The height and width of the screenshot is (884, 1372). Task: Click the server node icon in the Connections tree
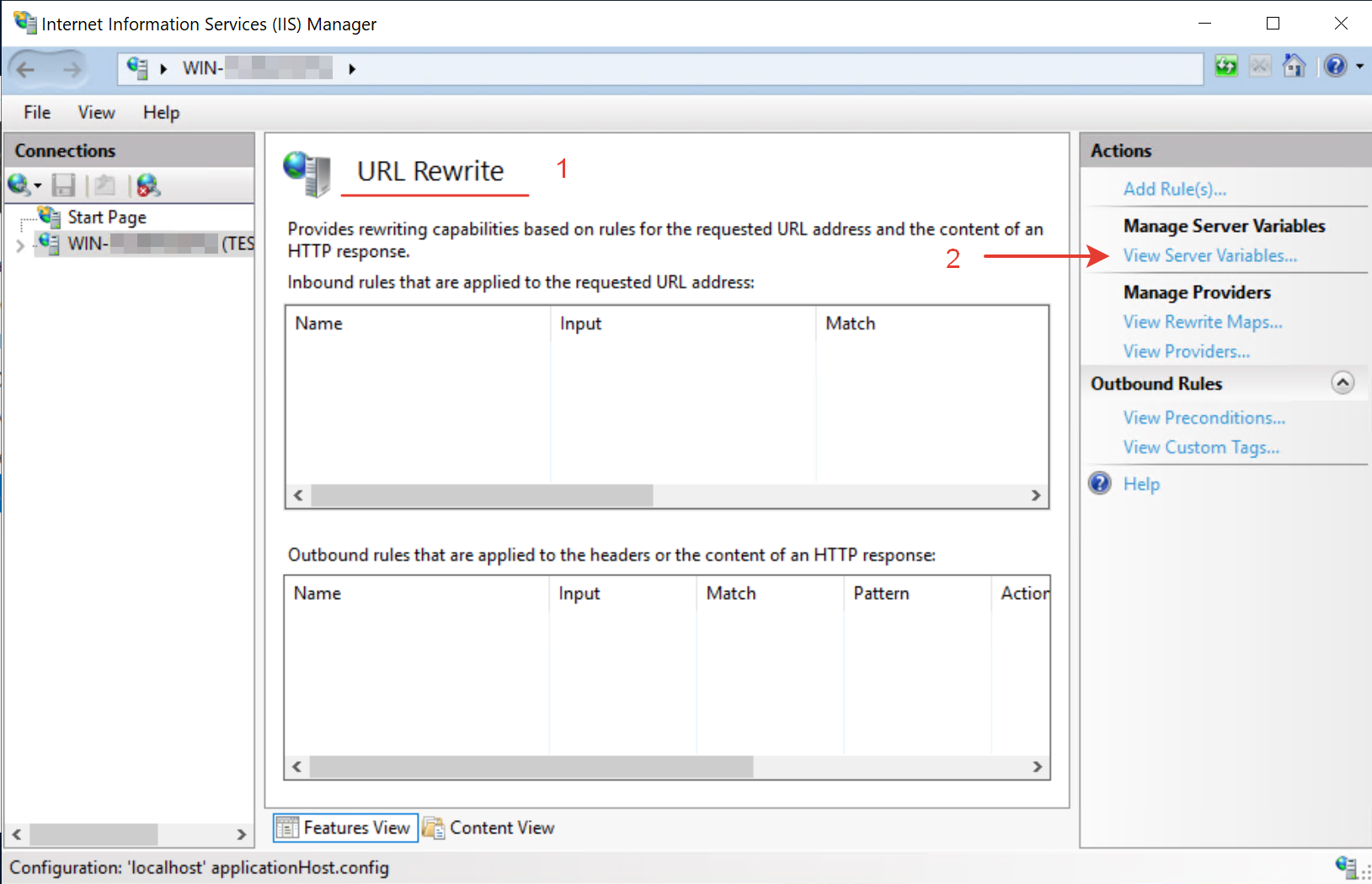(x=49, y=244)
